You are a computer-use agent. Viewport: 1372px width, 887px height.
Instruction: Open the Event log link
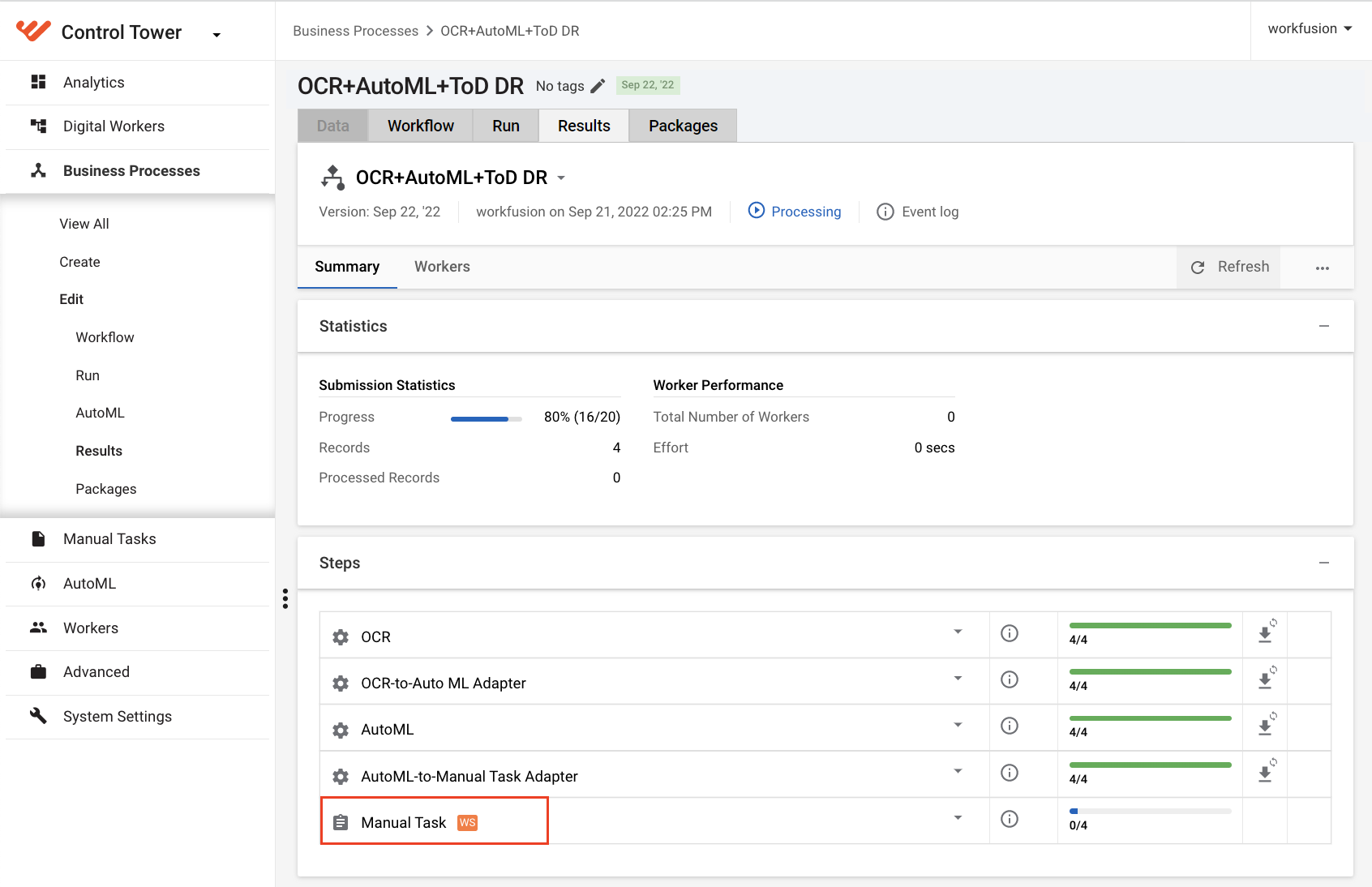coord(930,212)
